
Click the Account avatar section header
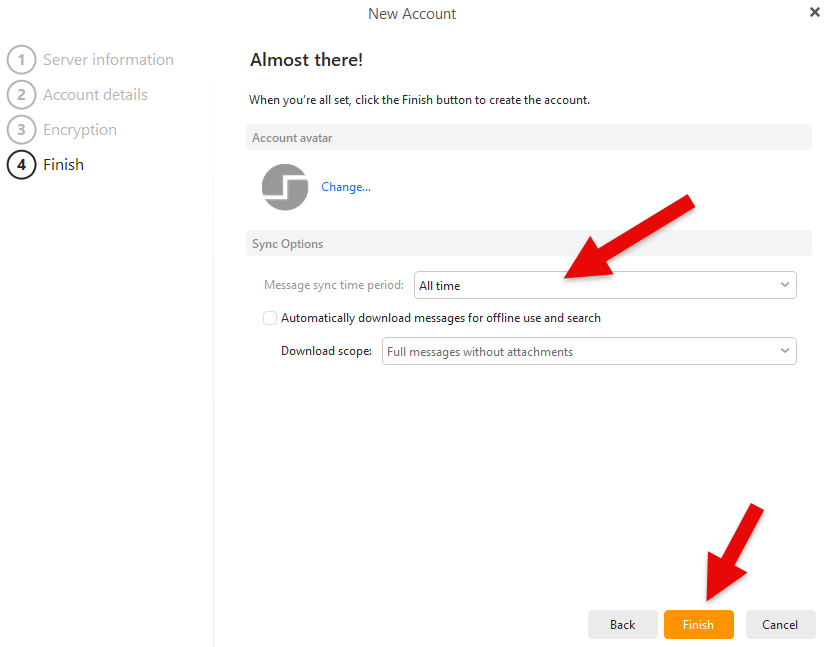tap(528, 138)
